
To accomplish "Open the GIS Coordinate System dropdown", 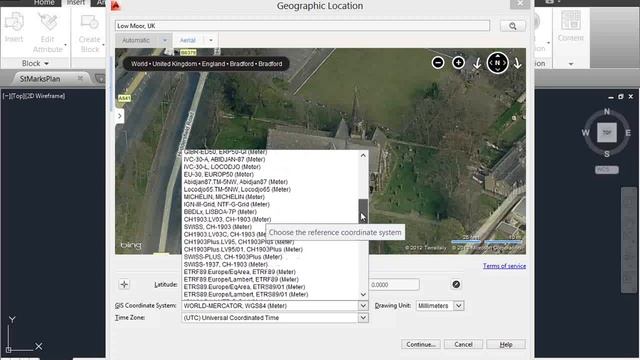I will [363, 306].
